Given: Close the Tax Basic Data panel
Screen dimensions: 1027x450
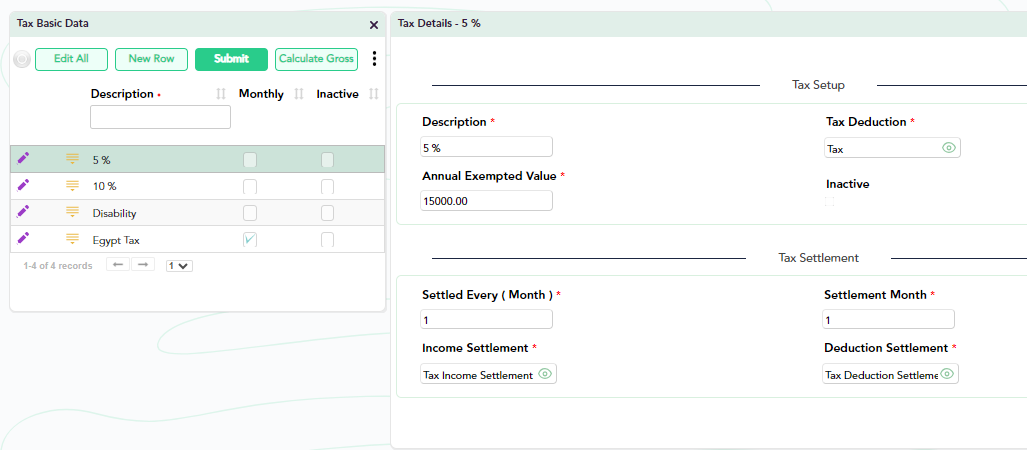Looking at the screenshot, I should click(374, 25).
